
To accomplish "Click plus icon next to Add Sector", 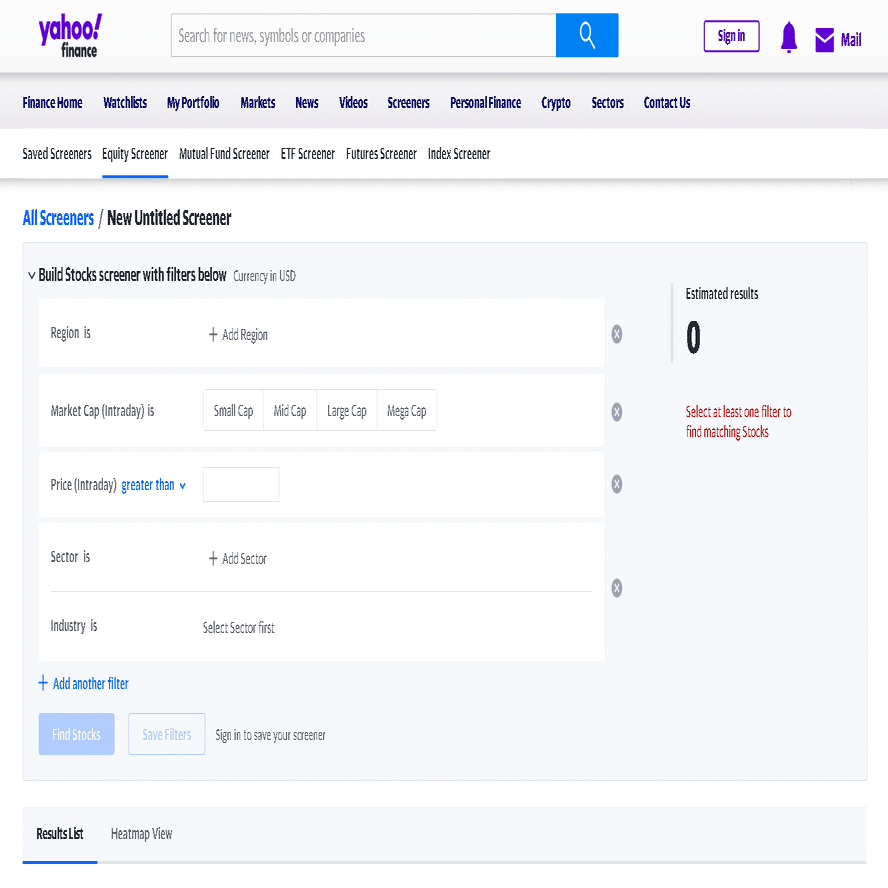I will pyautogui.click(x=213, y=559).
